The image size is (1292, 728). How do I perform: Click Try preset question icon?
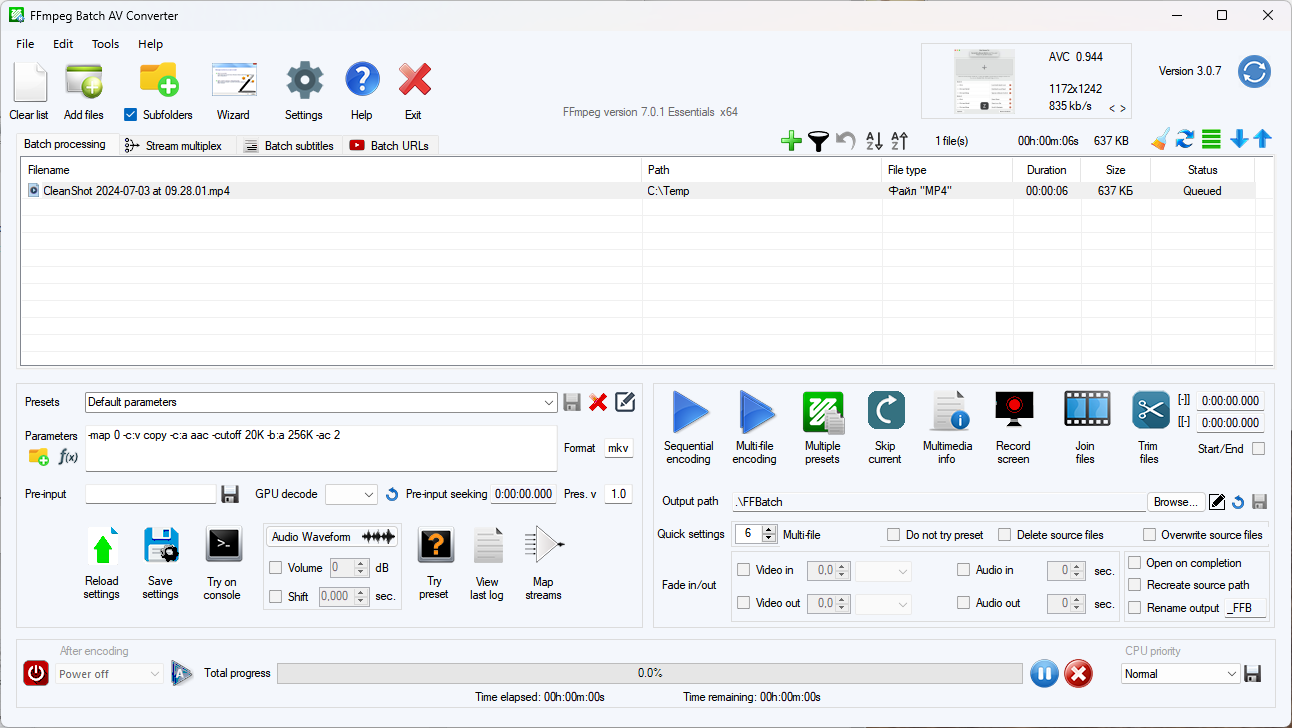point(435,546)
